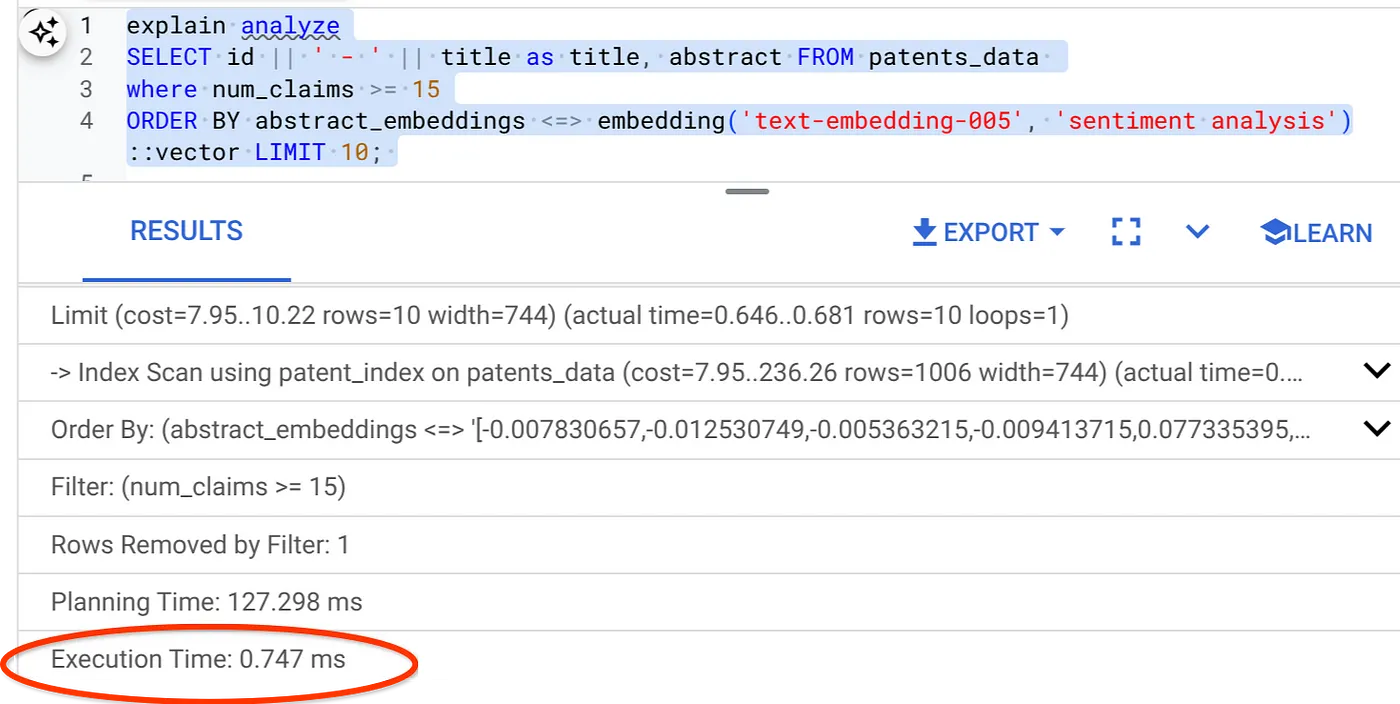Open the EXPORT dropdown arrow
Image resolution: width=1400 pixels, height=704 pixels.
pyautogui.click(x=1056, y=233)
